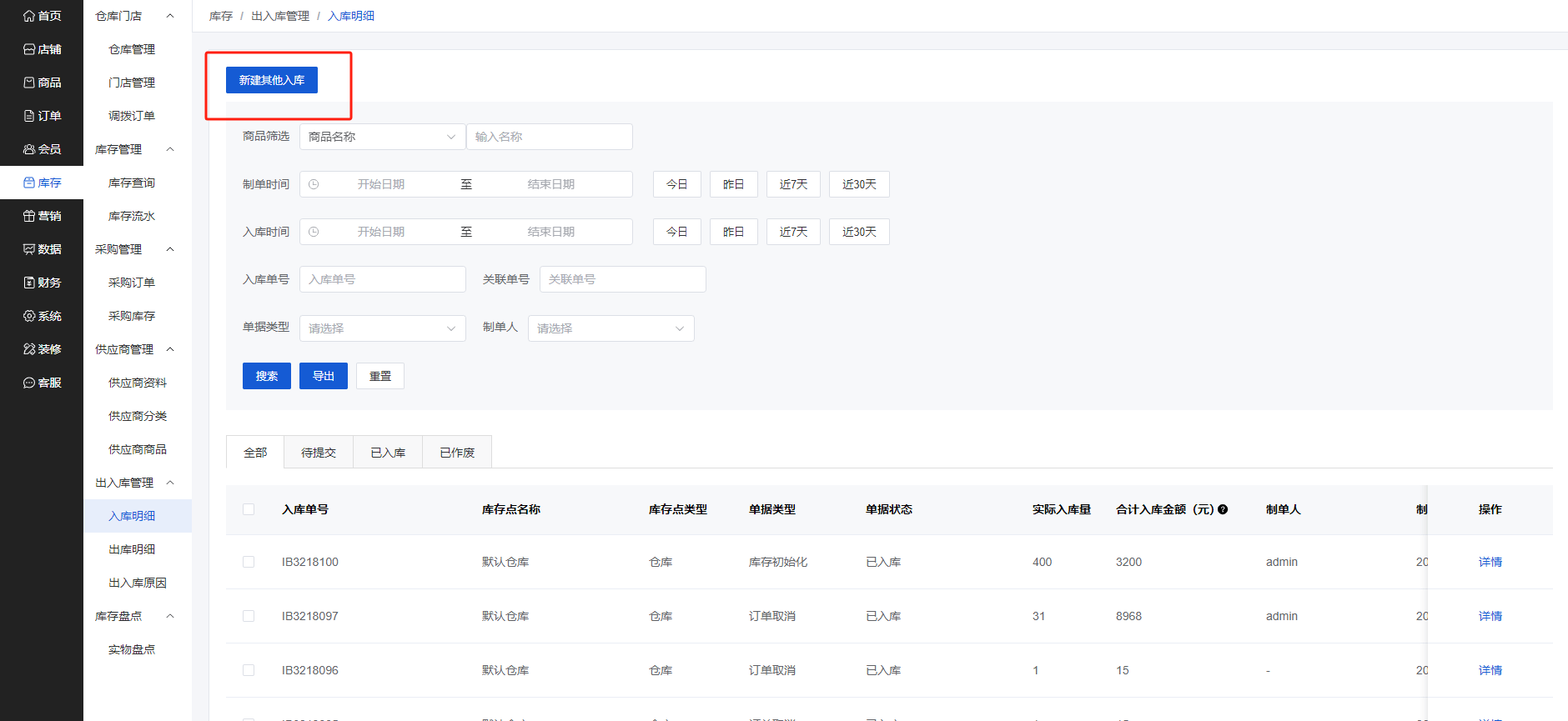Image resolution: width=1568 pixels, height=721 pixels.
Task: Click the 新建其他入库 button
Action: 272,80
